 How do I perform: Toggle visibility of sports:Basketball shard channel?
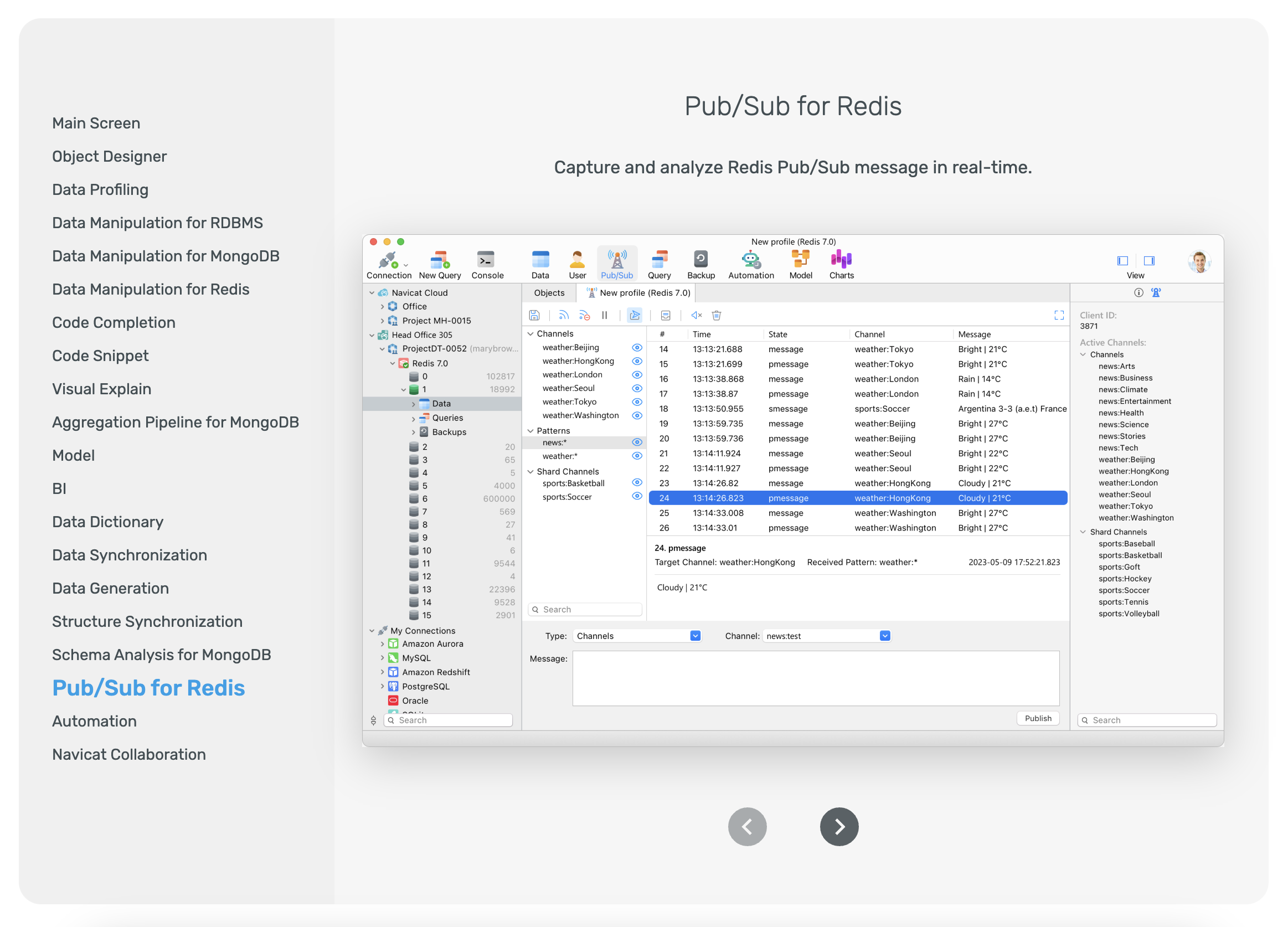coord(637,483)
